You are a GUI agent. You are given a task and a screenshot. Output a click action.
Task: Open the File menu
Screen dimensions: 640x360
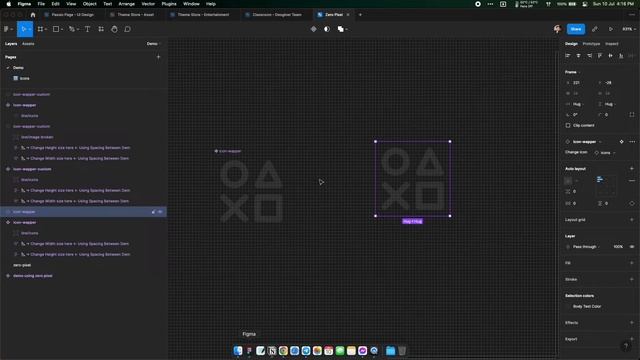click(x=41, y=4)
